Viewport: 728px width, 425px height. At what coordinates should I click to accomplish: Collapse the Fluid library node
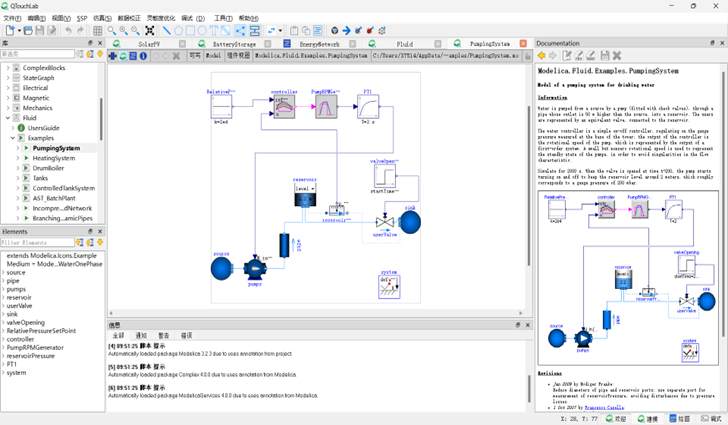[x=8, y=118]
